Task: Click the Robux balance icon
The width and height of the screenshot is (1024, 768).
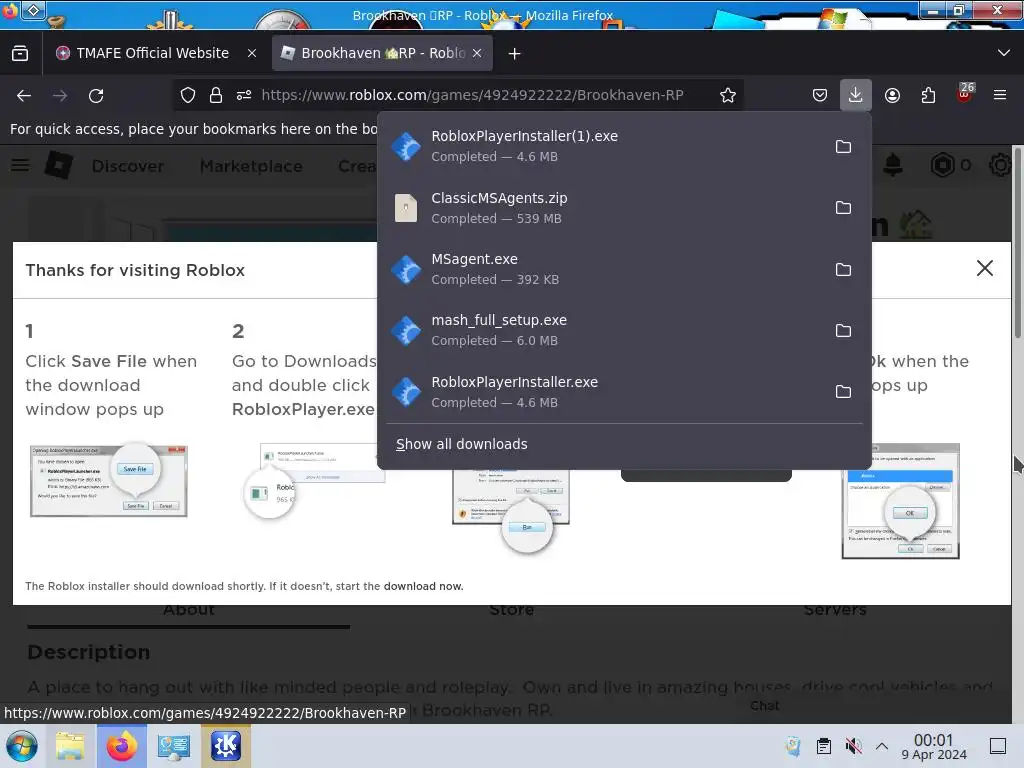Action: click(x=942, y=165)
